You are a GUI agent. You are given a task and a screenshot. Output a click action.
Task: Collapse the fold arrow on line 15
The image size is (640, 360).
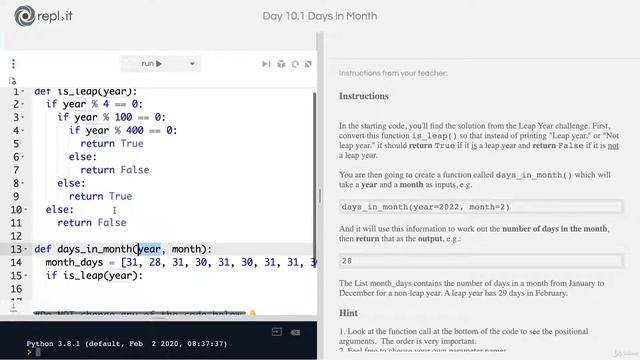(26, 276)
